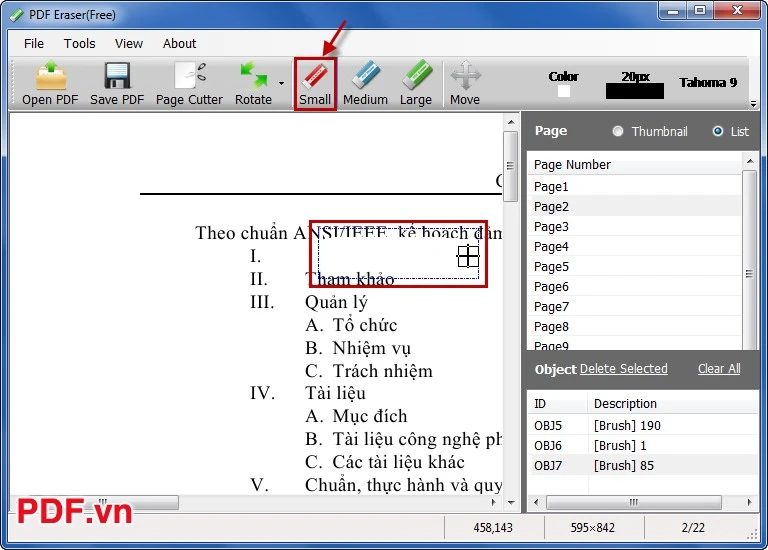Image resolution: width=768 pixels, height=550 pixels.
Task: Click the page list vertical scrollbar thumb
Action: (750, 260)
